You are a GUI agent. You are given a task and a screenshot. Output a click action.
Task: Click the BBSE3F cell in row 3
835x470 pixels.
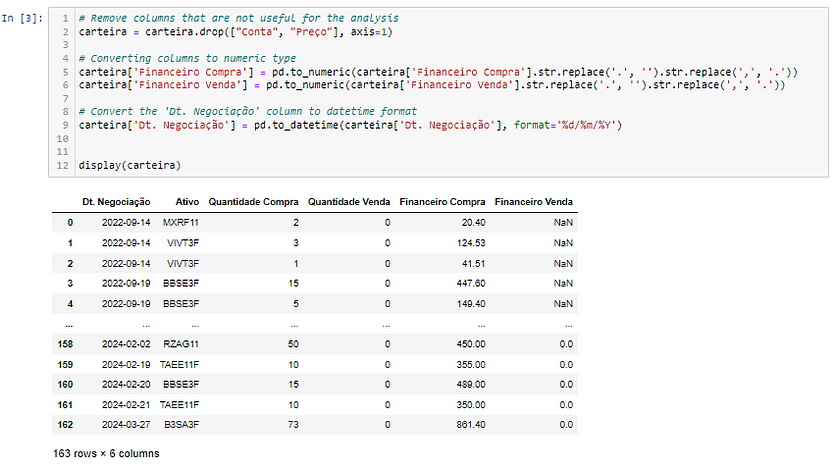(x=181, y=283)
